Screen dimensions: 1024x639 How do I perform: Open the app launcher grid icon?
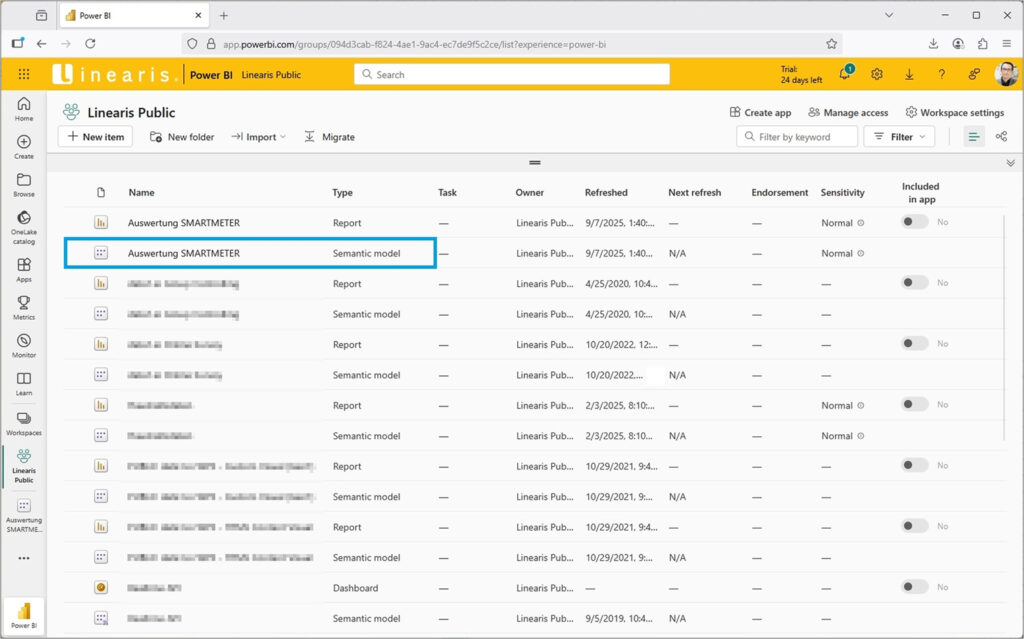pos(24,74)
